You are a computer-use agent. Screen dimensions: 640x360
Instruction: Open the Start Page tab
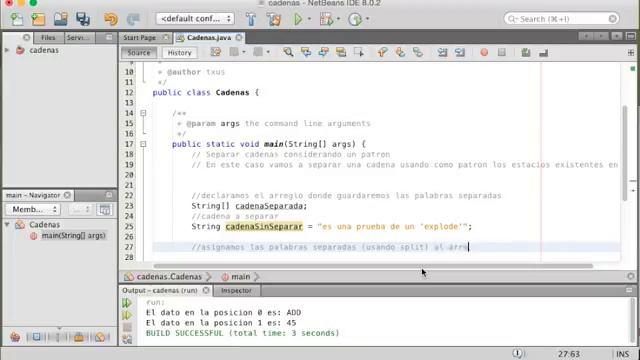[x=140, y=38]
